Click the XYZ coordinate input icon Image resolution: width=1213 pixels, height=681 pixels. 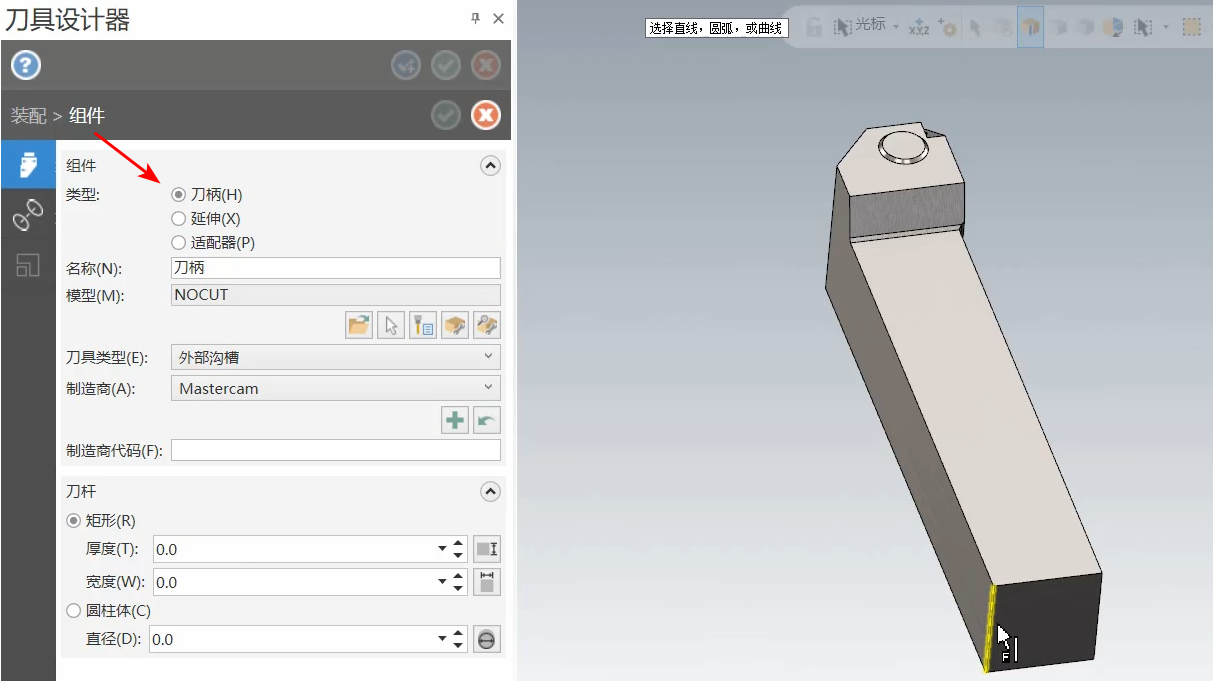coord(918,28)
